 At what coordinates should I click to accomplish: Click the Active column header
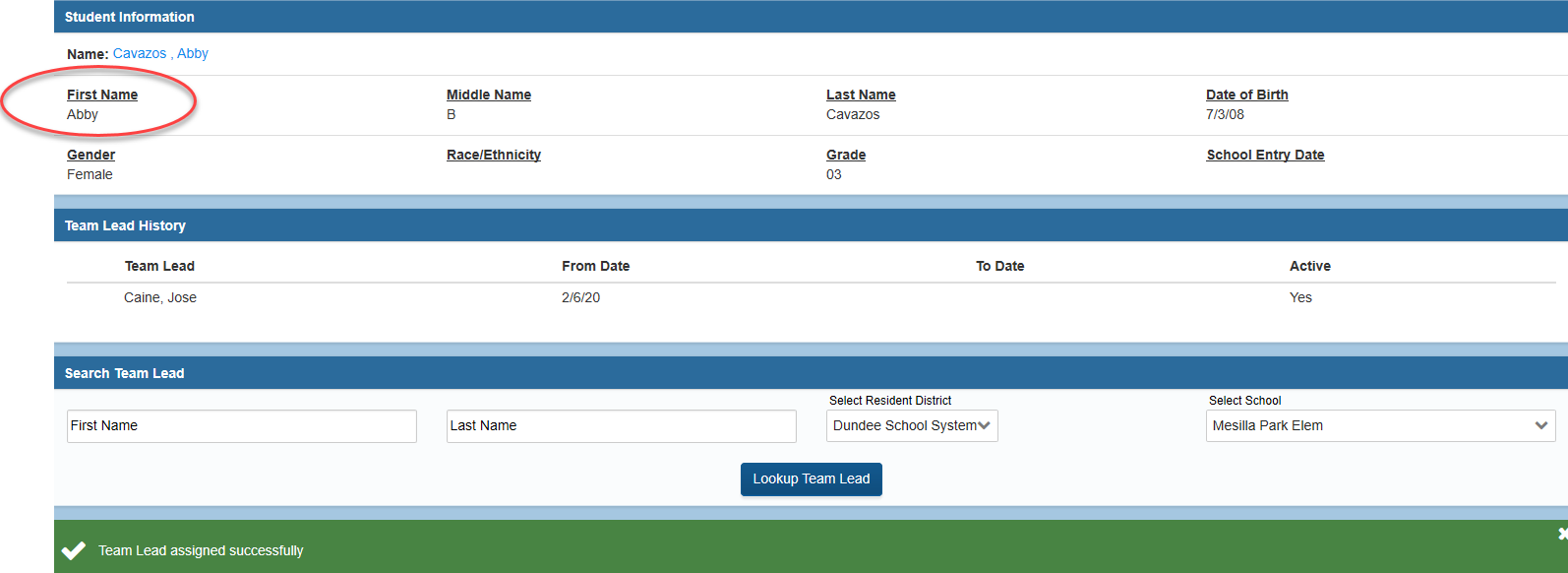coord(1309,266)
